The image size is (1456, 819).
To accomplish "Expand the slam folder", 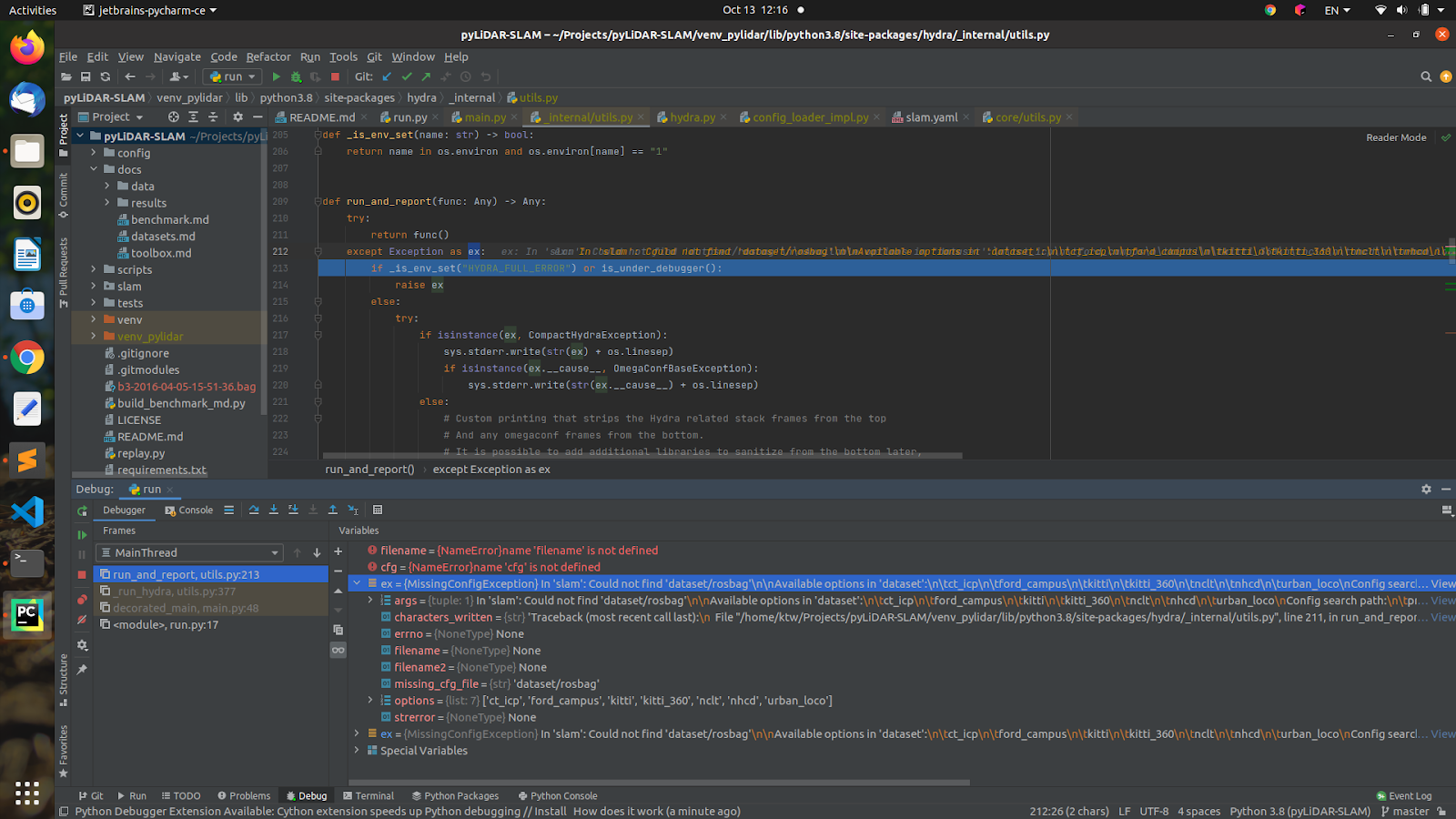I will (93, 286).
